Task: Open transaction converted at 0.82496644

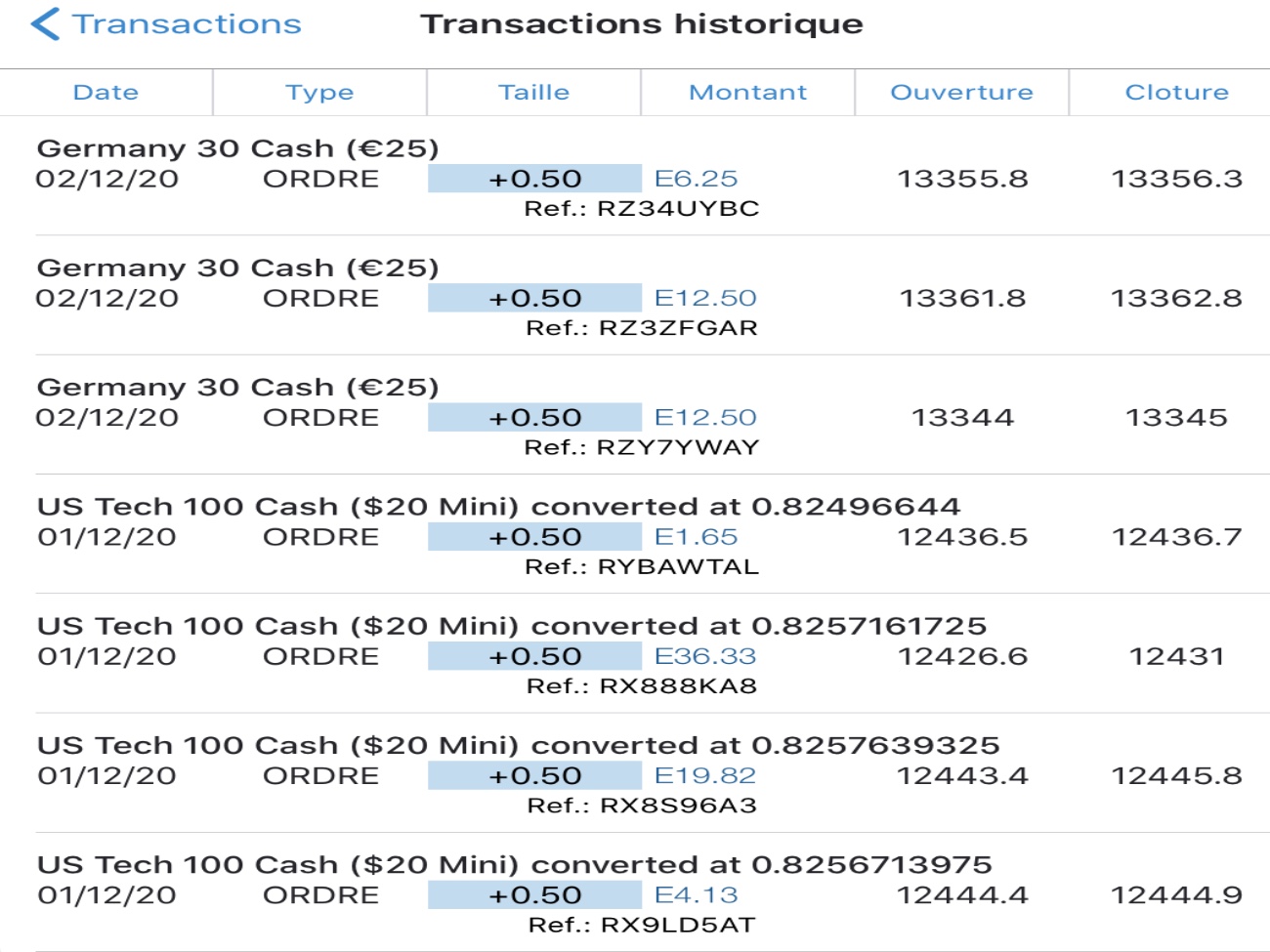Action: pos(498,507)
